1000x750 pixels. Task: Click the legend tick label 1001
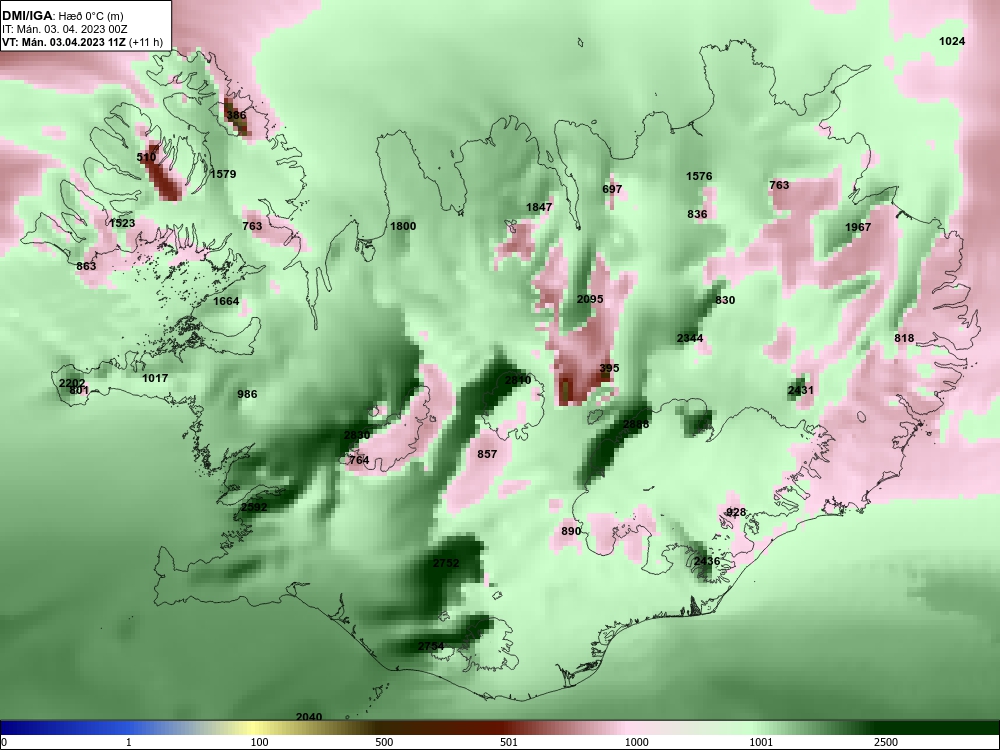761,742
